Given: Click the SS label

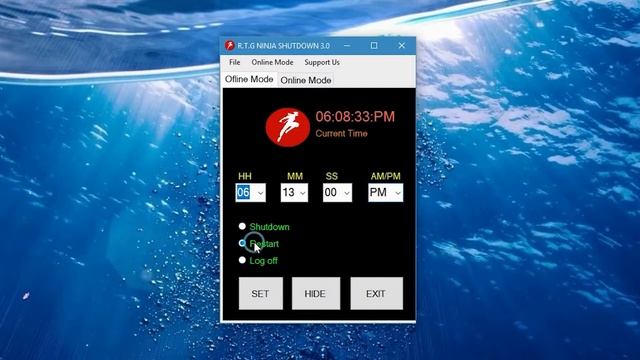Looking at the screenshot, I should pos(332,176).
